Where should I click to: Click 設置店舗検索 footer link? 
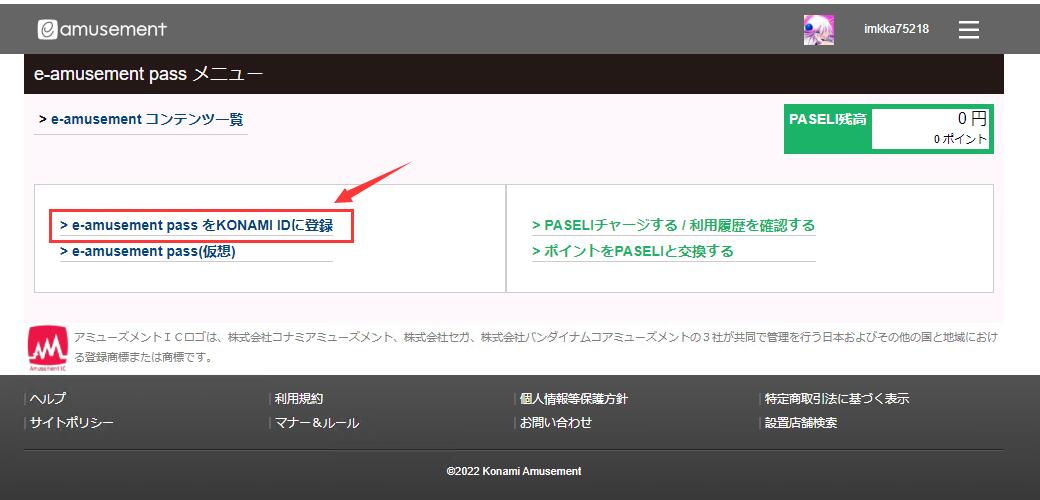tap(801, 423)
